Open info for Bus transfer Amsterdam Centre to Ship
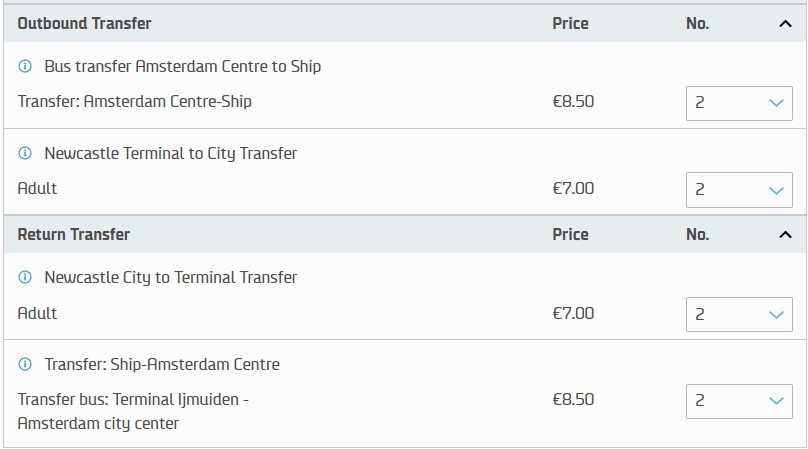Screen dimensions: 808x449 pyautogui.click(x=25, y=66)
